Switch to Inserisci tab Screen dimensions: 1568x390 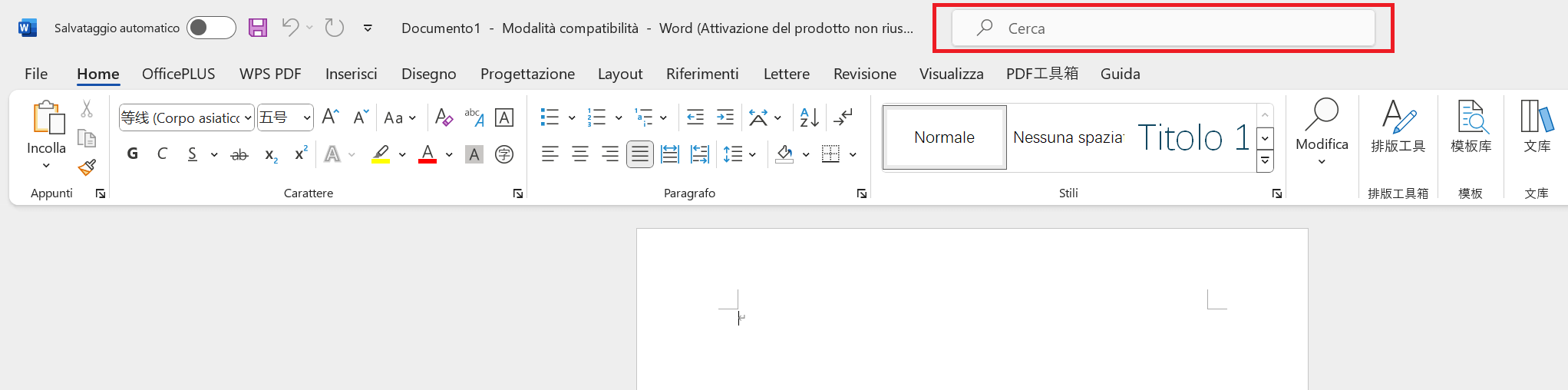click(x=352, y=74)
